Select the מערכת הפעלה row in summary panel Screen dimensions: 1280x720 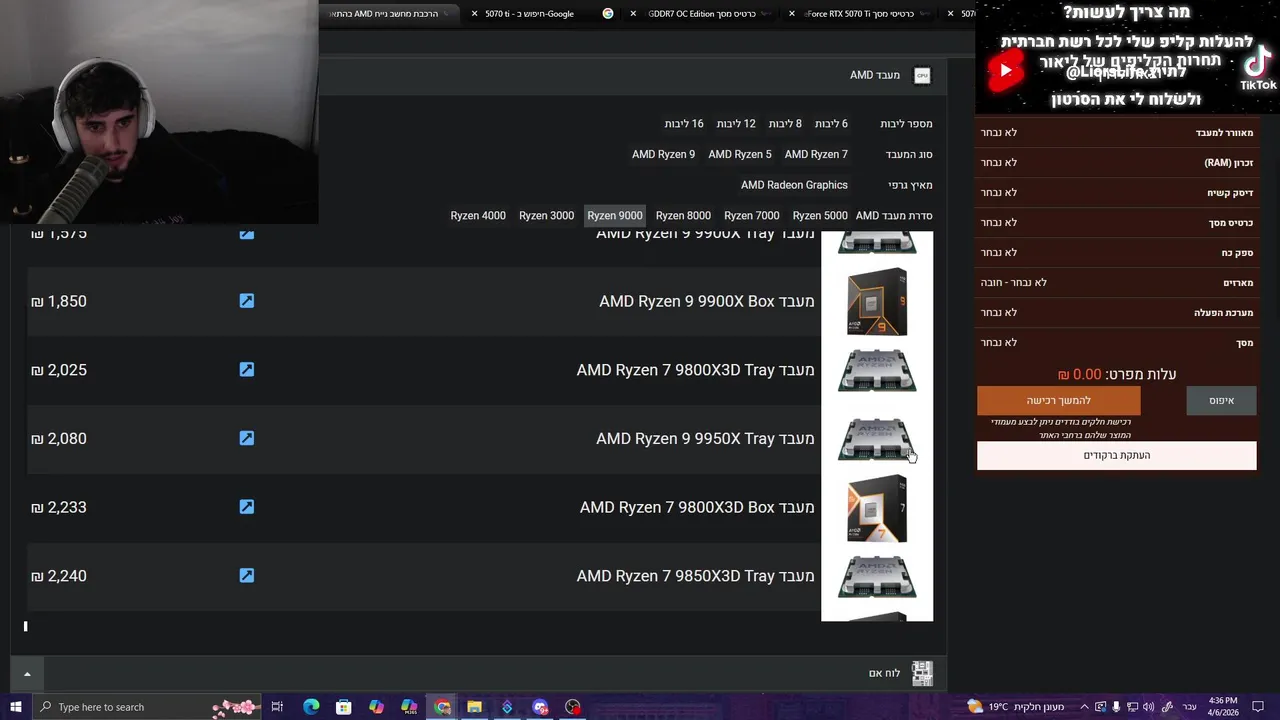1116,313
